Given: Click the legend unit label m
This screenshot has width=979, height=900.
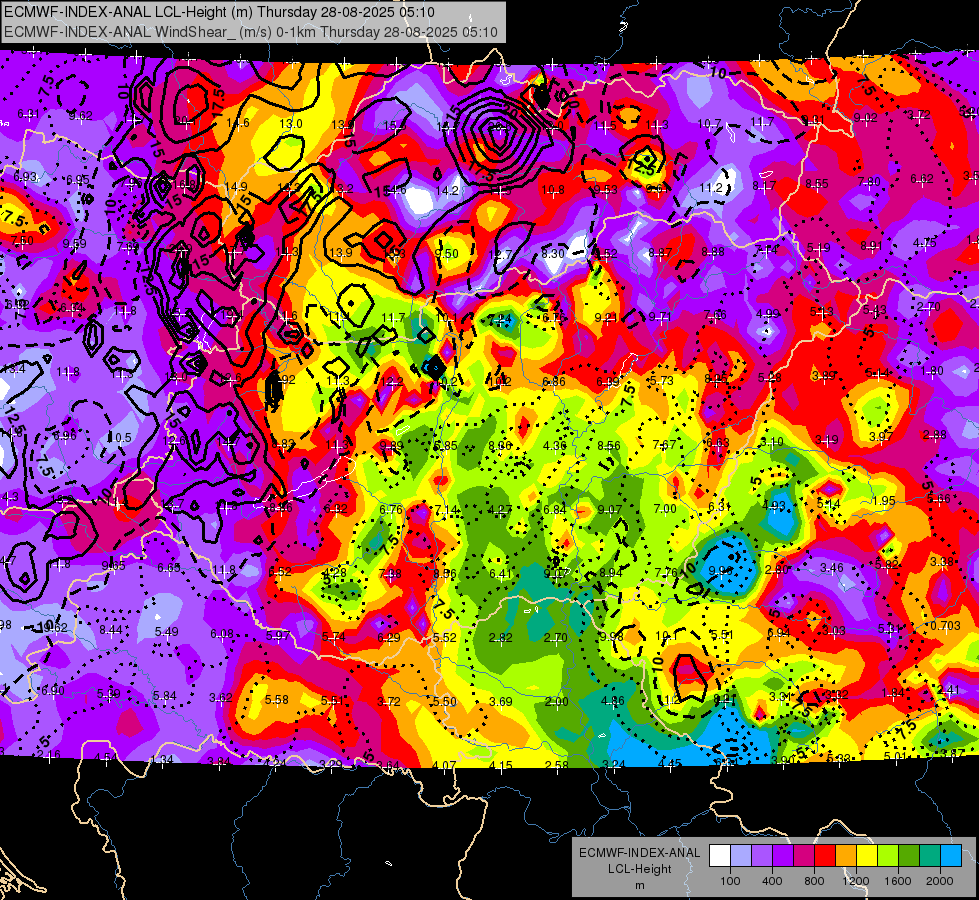Looking at the screenshot, I should (x=639, y=885).
